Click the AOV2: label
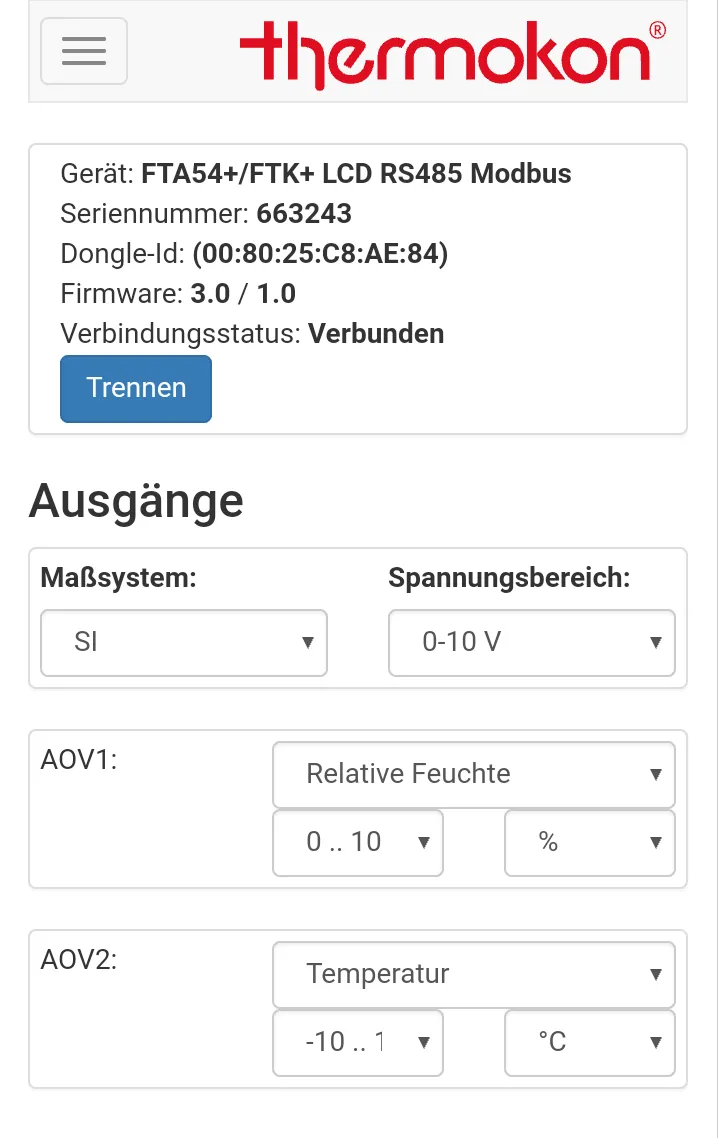This screenshot has width=718, height=1138. point(78,959)
